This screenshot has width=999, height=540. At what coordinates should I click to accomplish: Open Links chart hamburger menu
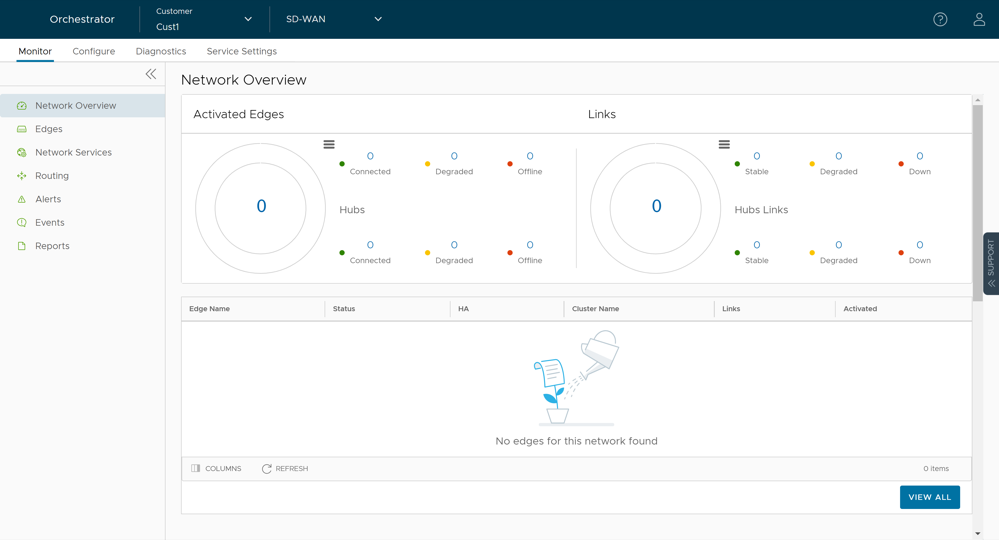point(724,145)
